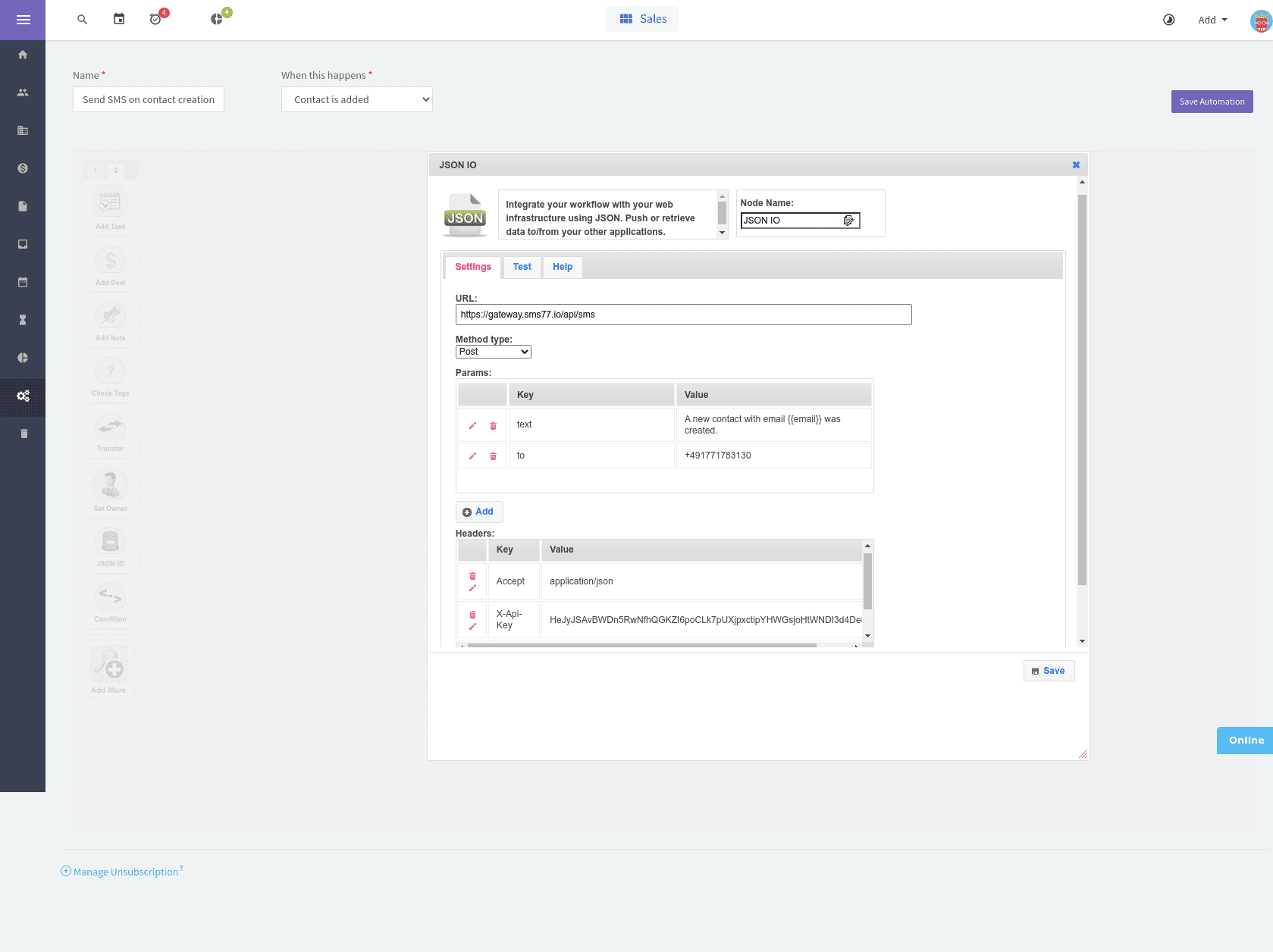Open the Manage Unsubscription link

125,872
